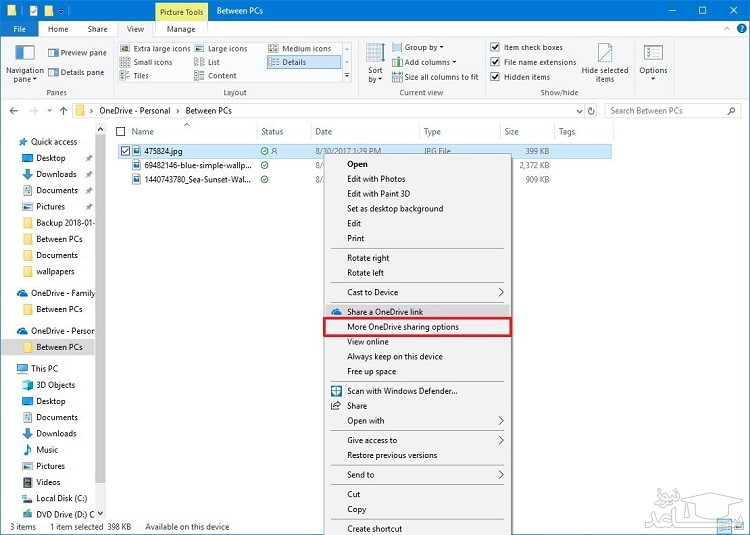This screenshot has width=750, height=535.
Task: Toggle the Item check boxes option
Action: pyautogui.click(x=496, y=47)
